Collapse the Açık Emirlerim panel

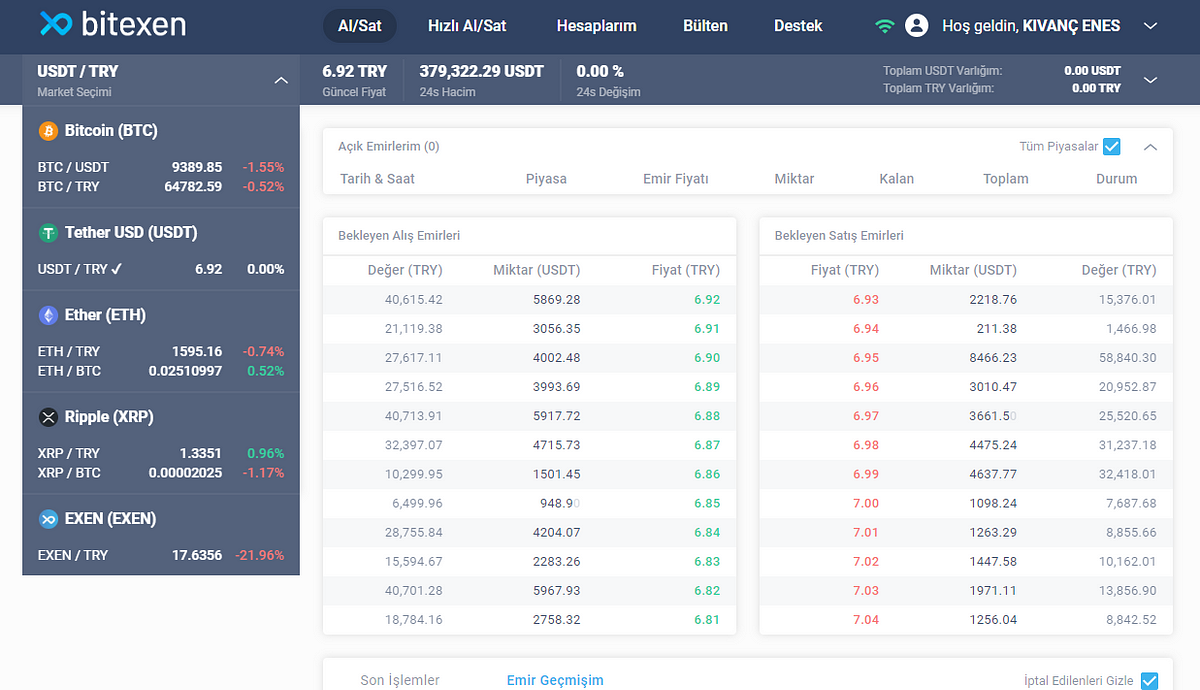(x=1150, y=147)
